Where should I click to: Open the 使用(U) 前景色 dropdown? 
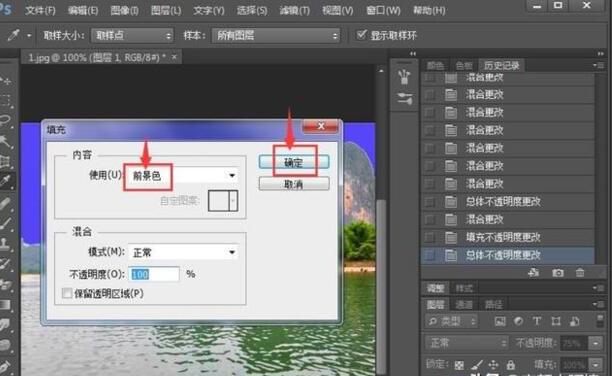pos(184,175)
